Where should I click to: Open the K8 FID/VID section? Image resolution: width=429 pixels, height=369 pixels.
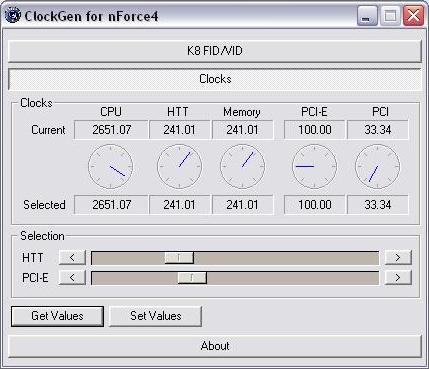(215, 51)
